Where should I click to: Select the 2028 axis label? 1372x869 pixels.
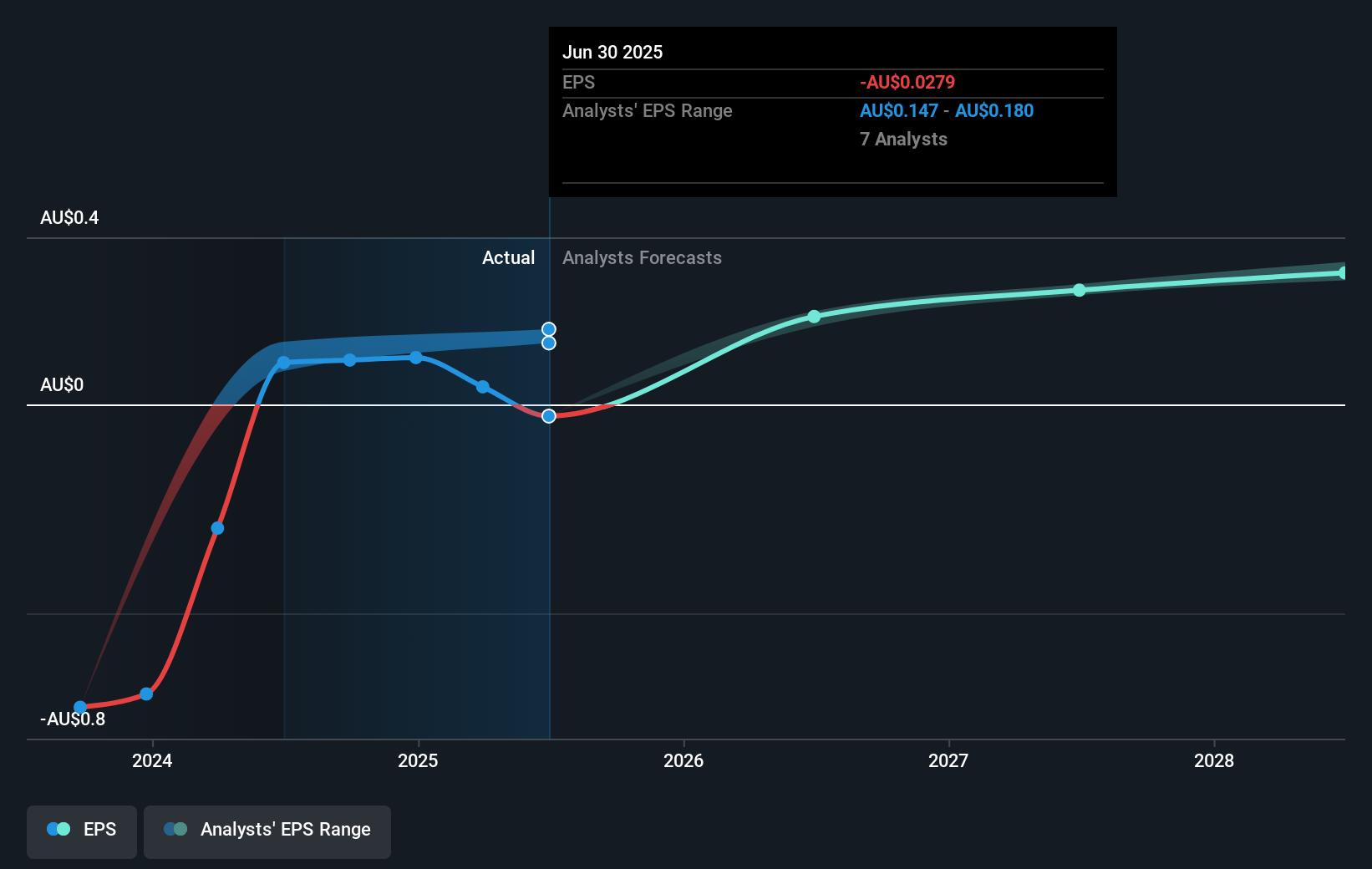click(1215, 761)
